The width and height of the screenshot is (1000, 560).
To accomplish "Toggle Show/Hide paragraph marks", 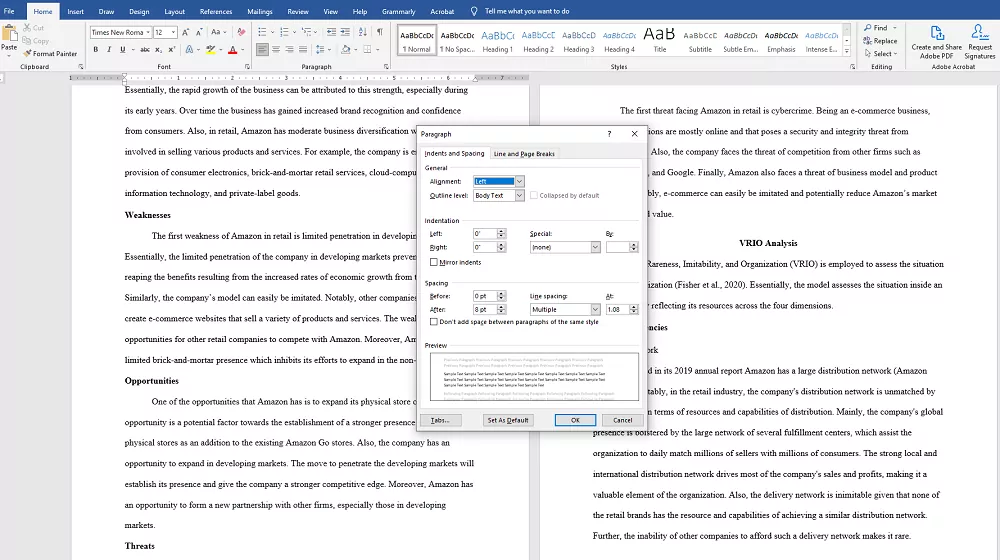I will coord(379,32).
